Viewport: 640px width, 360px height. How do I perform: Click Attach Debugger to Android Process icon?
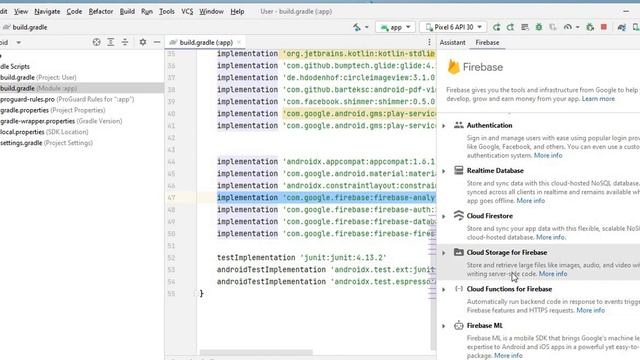pyautogui.click(x=590, y=27)
